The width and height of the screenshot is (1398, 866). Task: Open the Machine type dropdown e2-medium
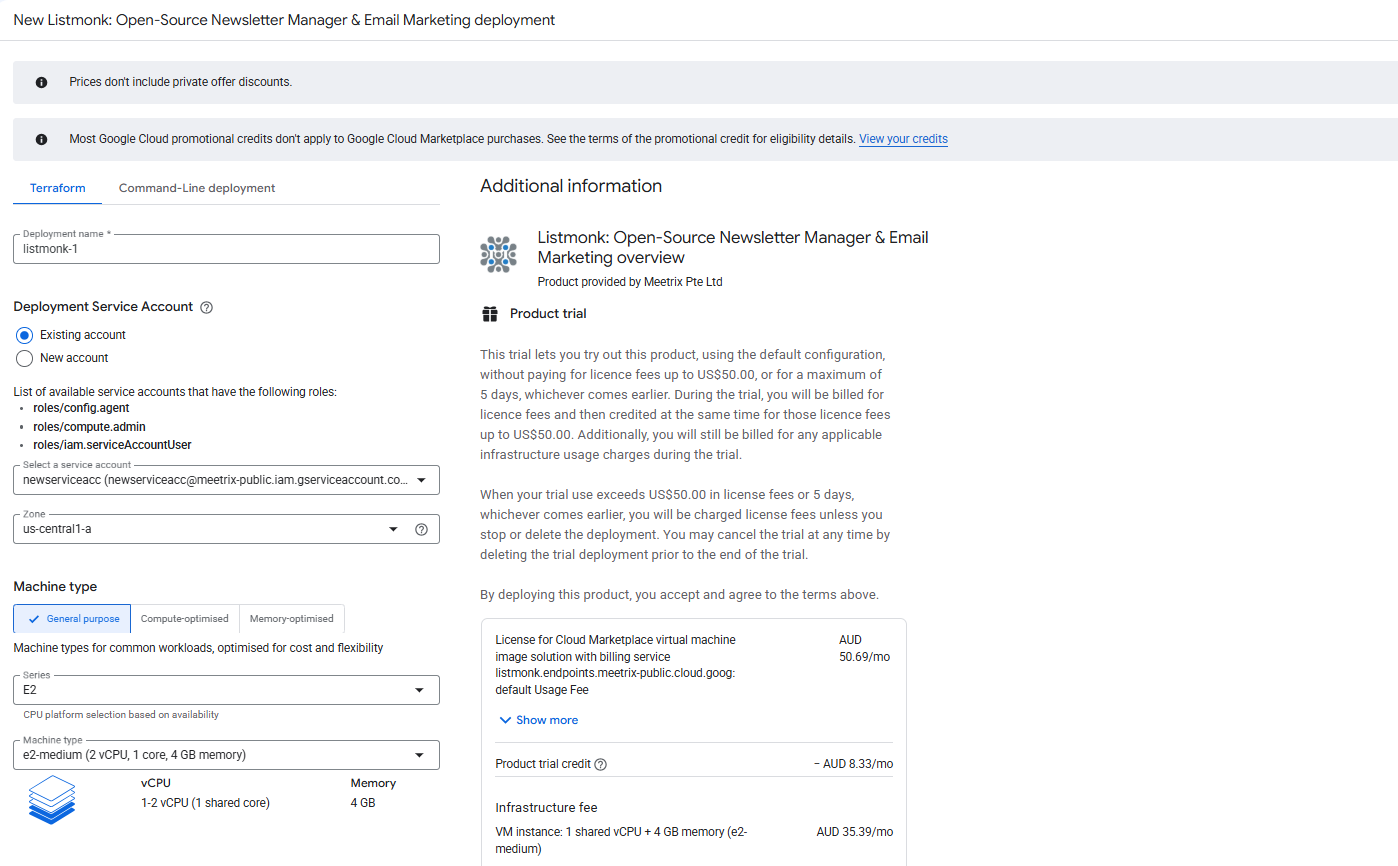pyautogui.click(x=226, y=755)
